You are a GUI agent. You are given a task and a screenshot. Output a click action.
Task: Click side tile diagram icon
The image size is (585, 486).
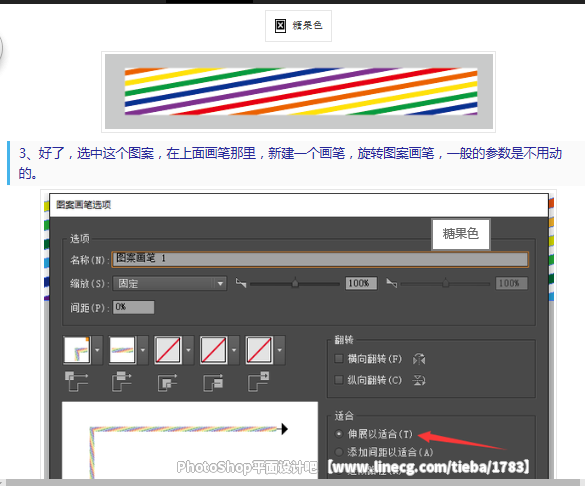[122, 381]
